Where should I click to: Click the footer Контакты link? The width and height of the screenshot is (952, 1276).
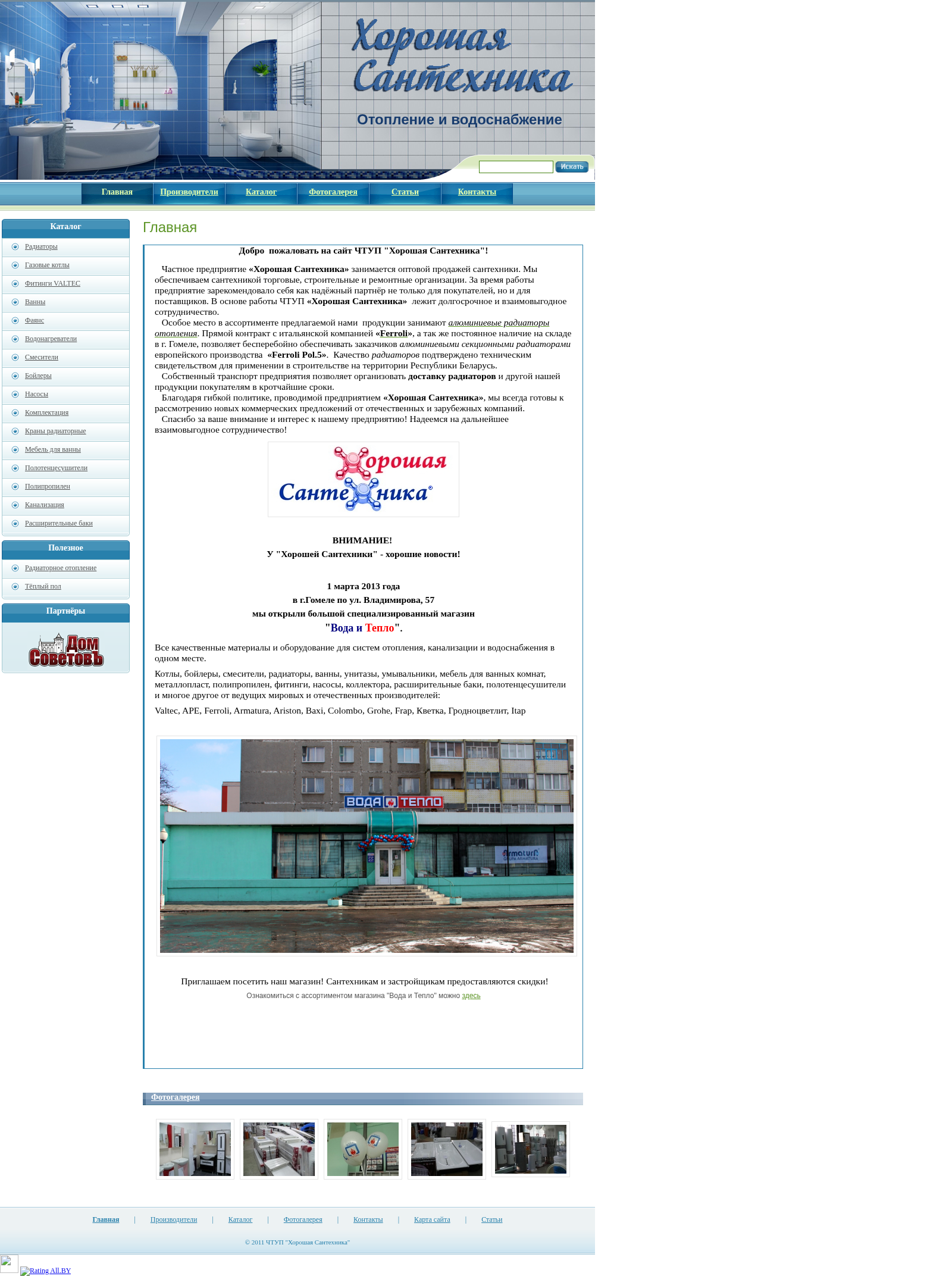(368, 1220)
